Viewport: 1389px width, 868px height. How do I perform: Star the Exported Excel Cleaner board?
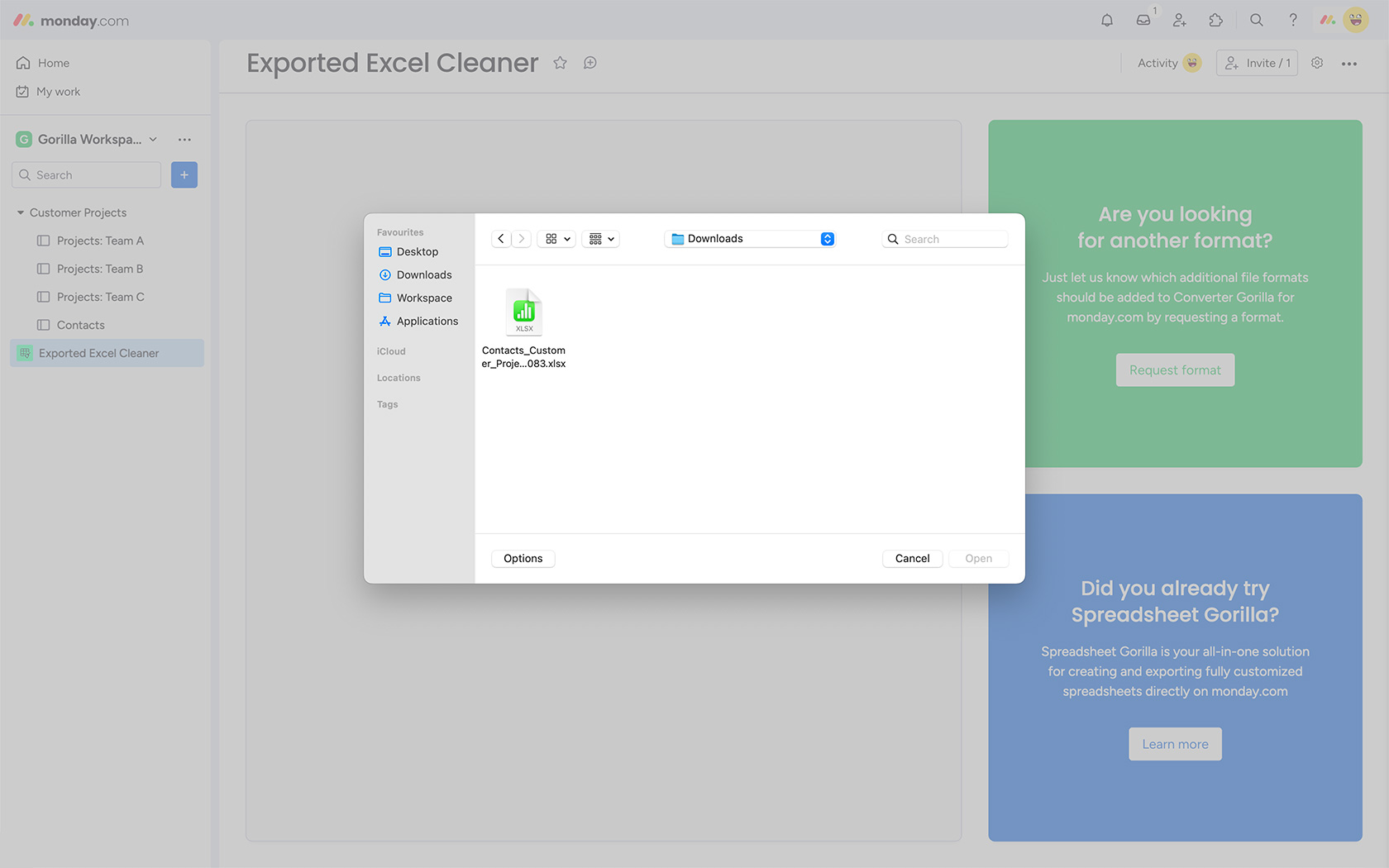click(561, 63)
